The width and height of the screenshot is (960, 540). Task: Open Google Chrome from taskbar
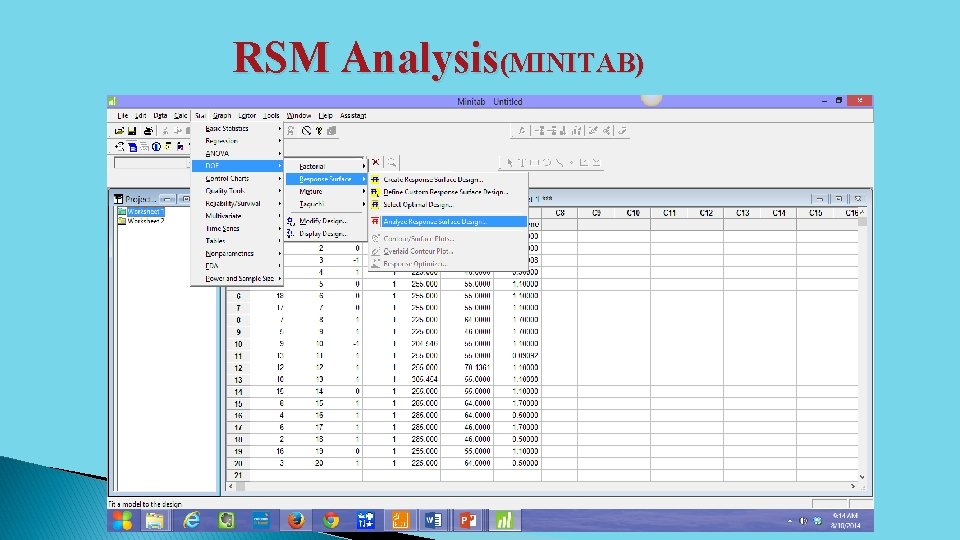pos(331,520)
